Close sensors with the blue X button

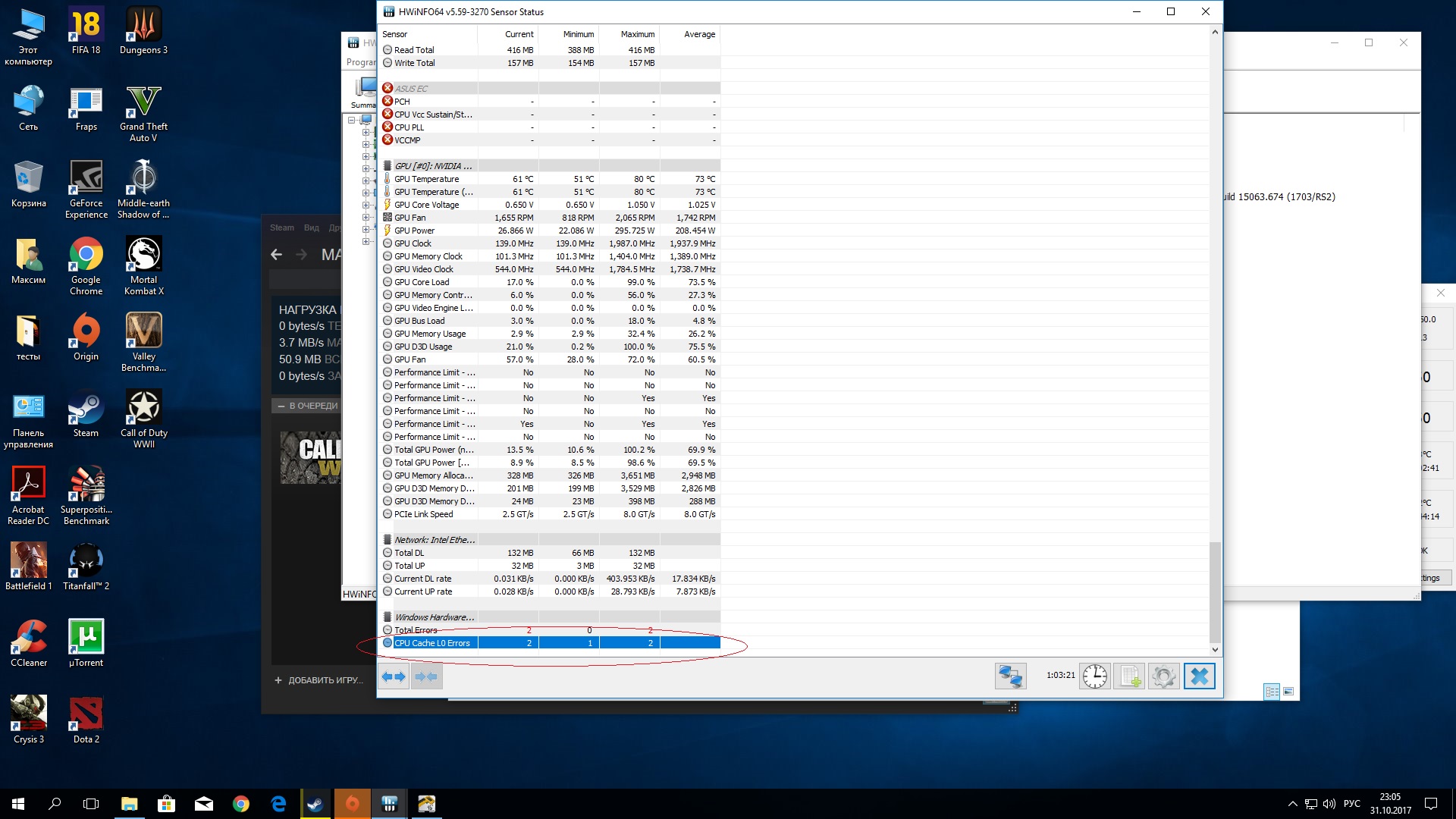pos(1199,676)
